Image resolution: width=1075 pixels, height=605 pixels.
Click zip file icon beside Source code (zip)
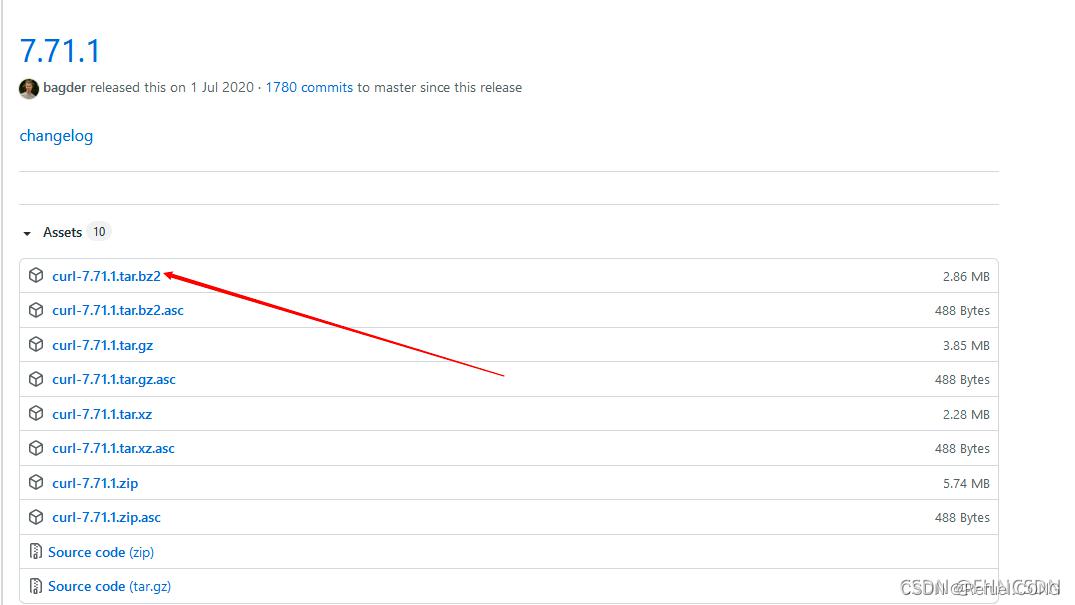pyautogui.click(x=36, y=551)
